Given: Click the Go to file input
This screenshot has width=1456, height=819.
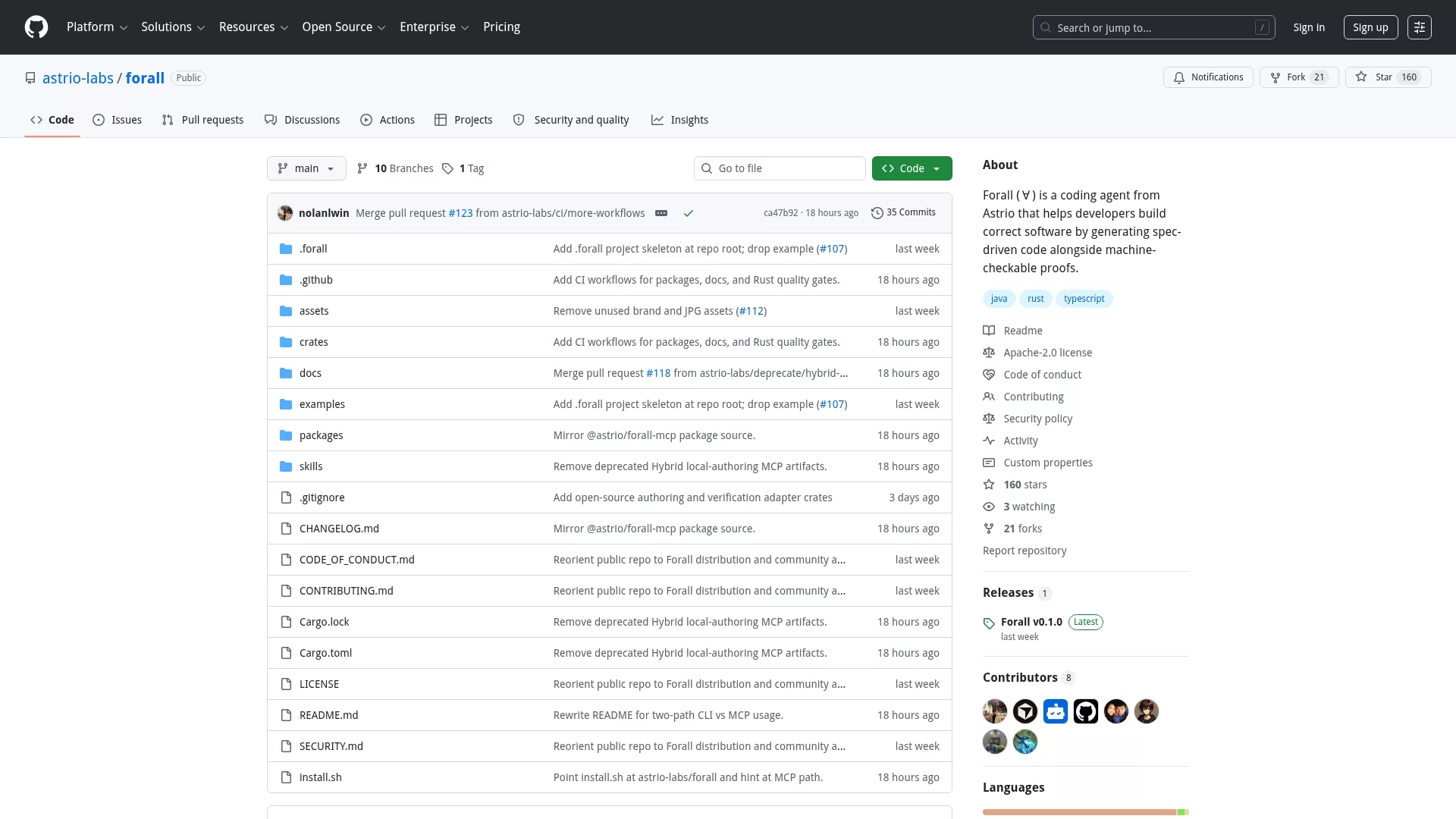Looking at the screenshot, I should pos(780,168).
